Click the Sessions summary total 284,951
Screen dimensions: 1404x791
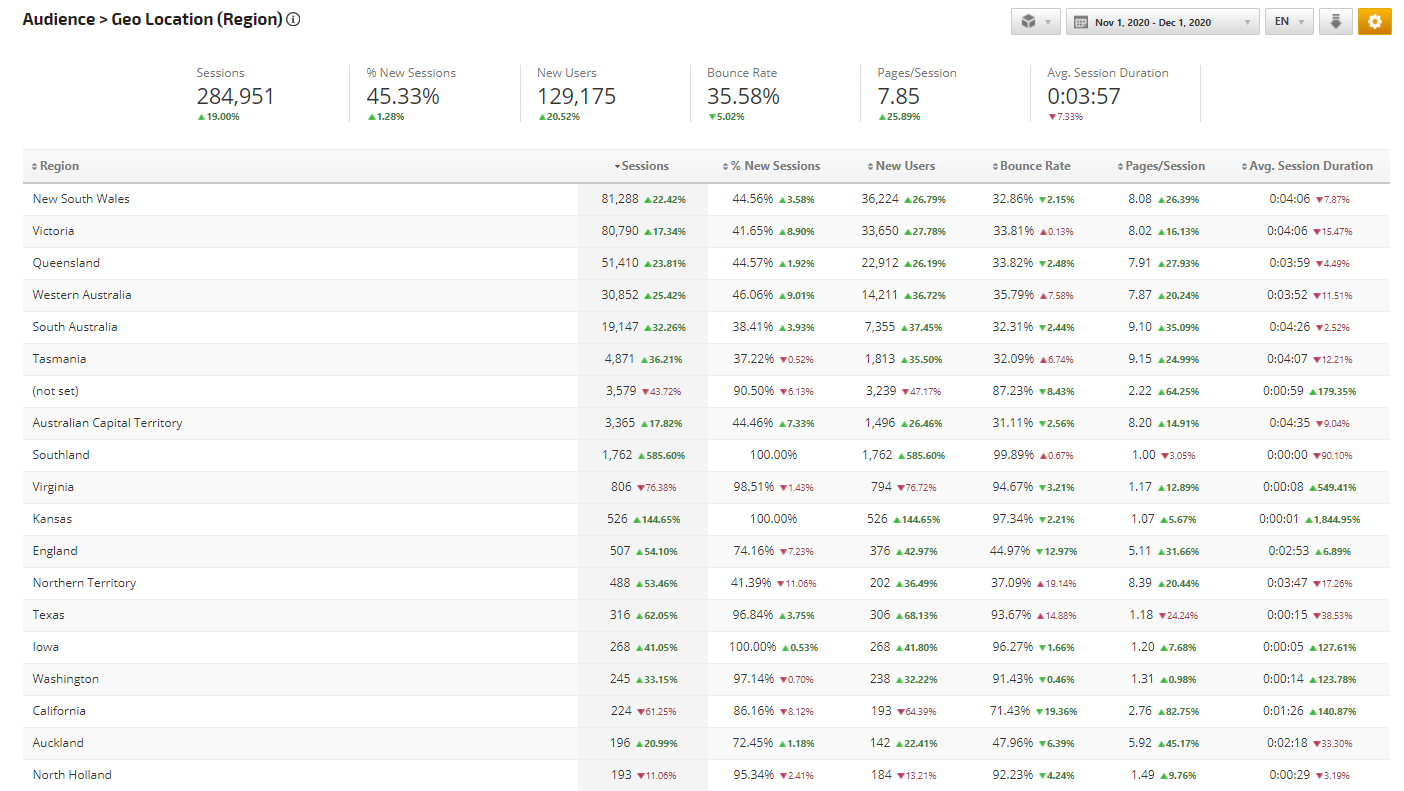coord(235,97)
